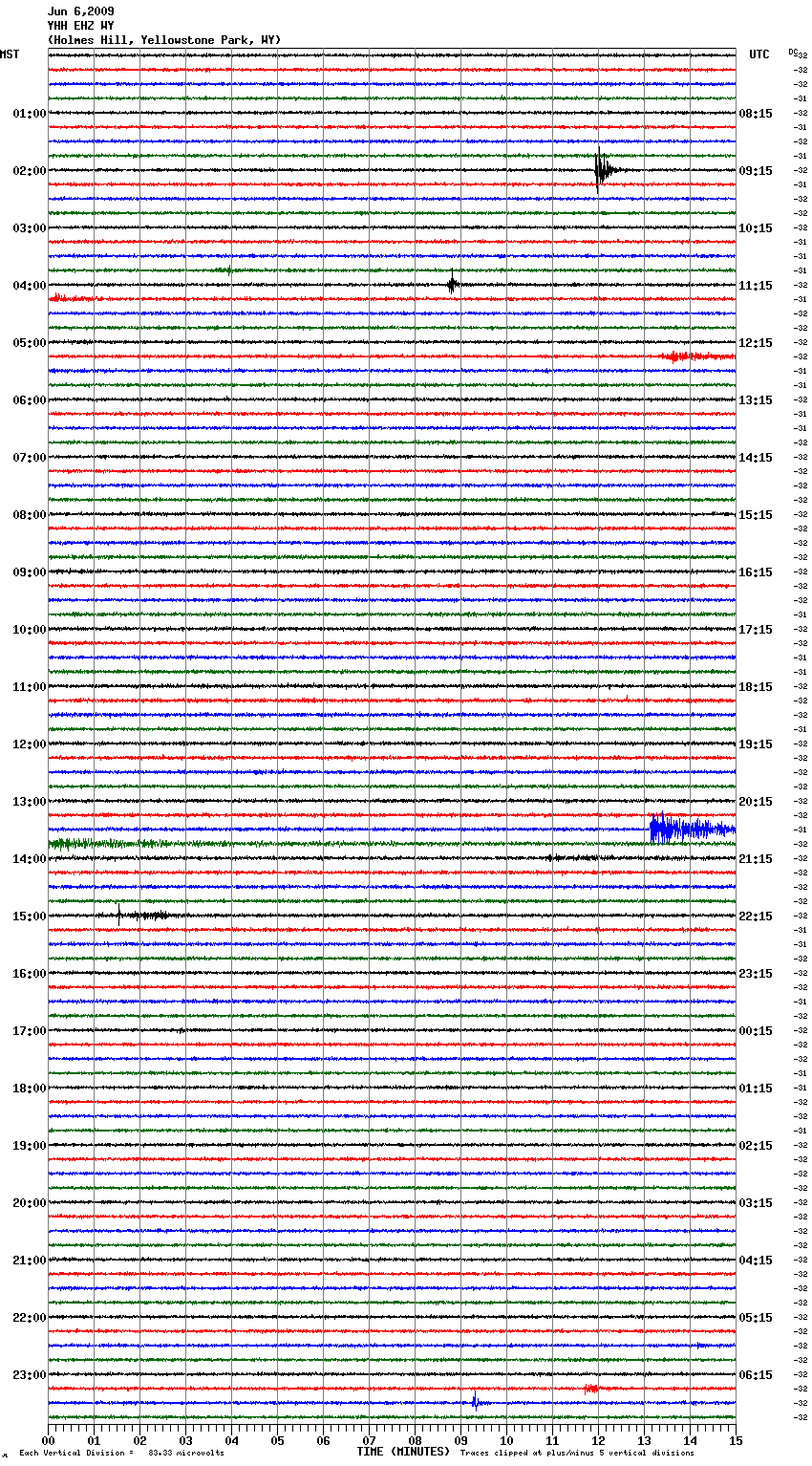Click the '16:15' UTC time label
Screen dimensions: 812x1466
tap(756, 572)
